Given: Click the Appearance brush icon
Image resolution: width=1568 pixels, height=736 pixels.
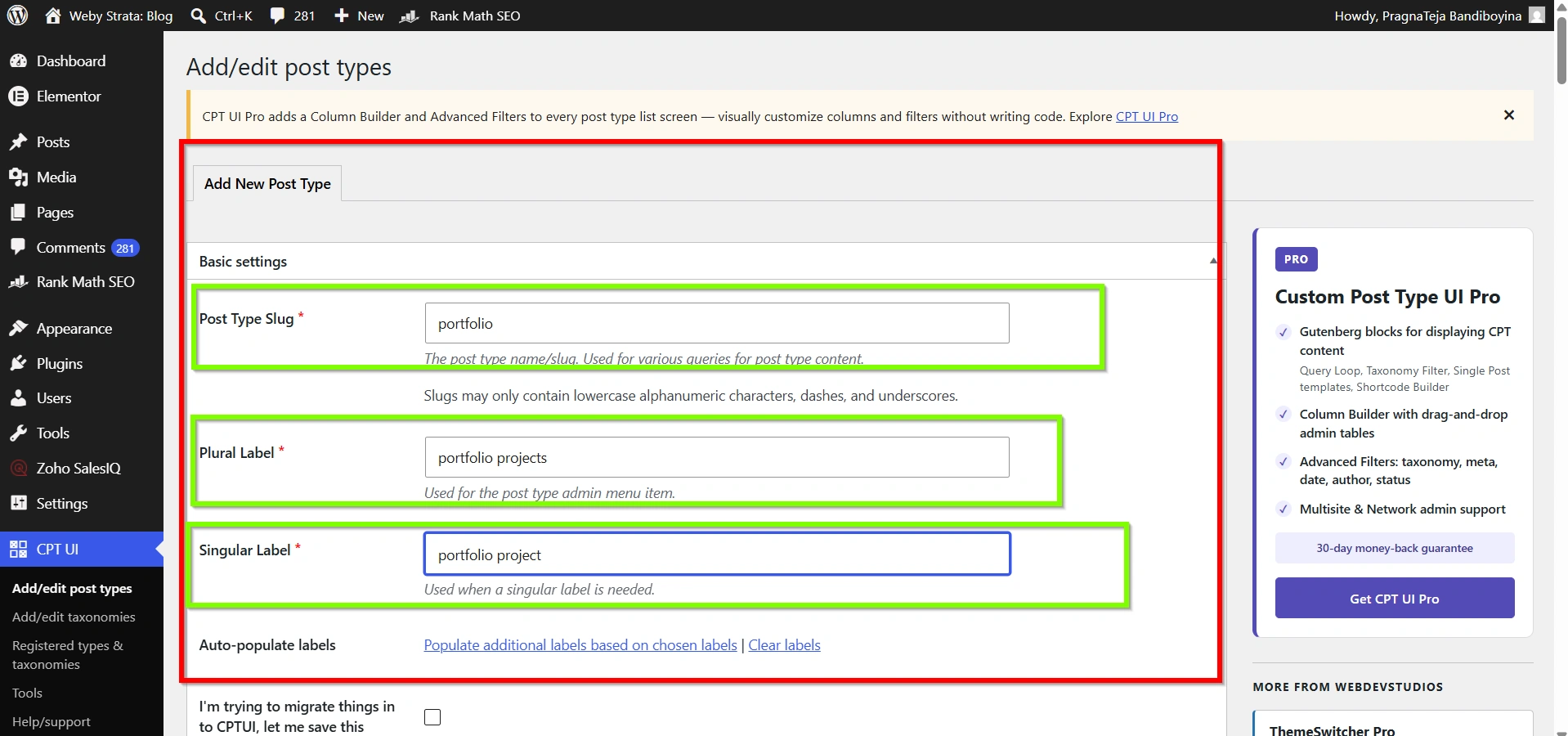Looking at the screenshot, I should click(18, 329).
